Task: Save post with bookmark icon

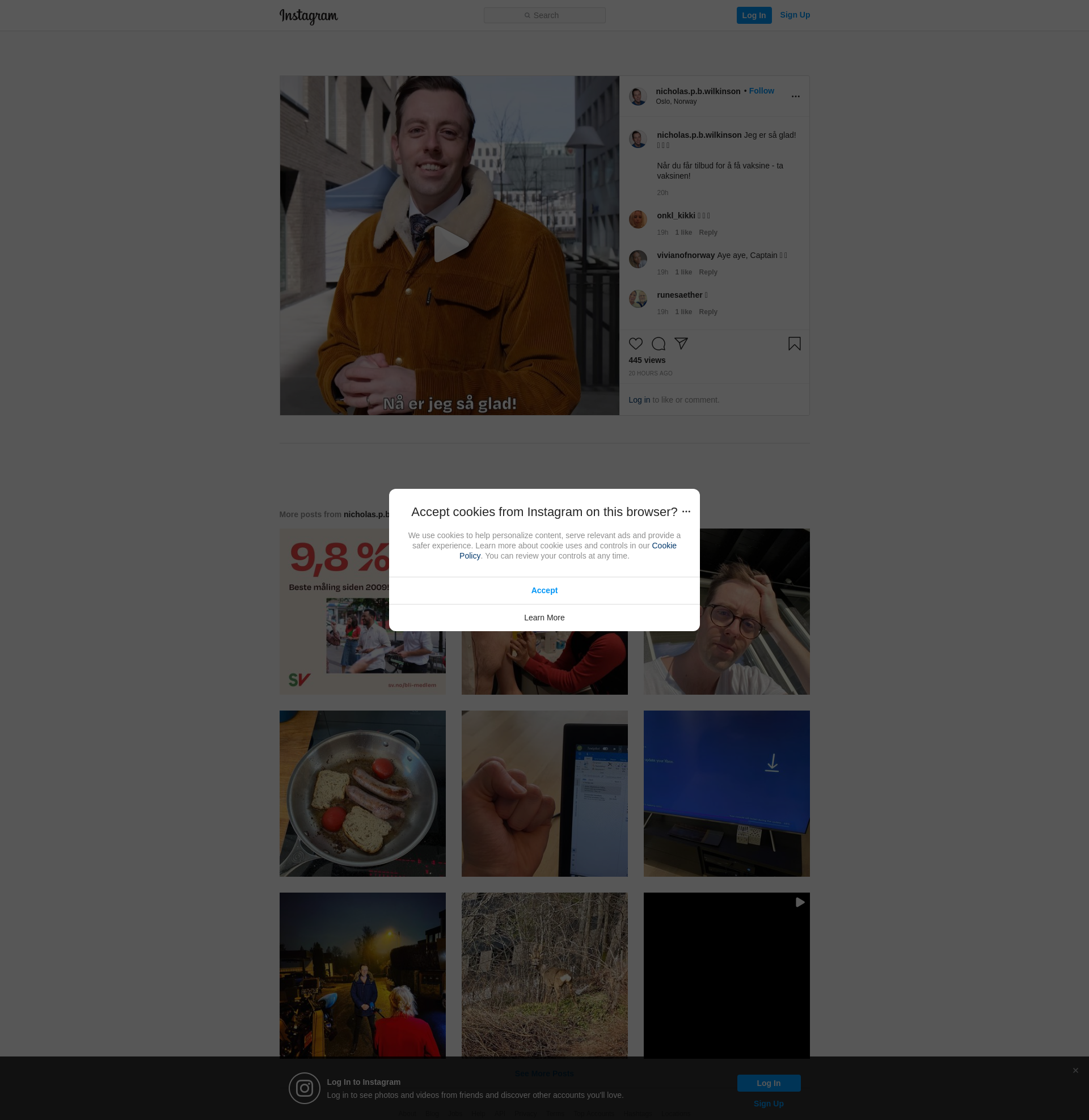Action: coord(794,344)
